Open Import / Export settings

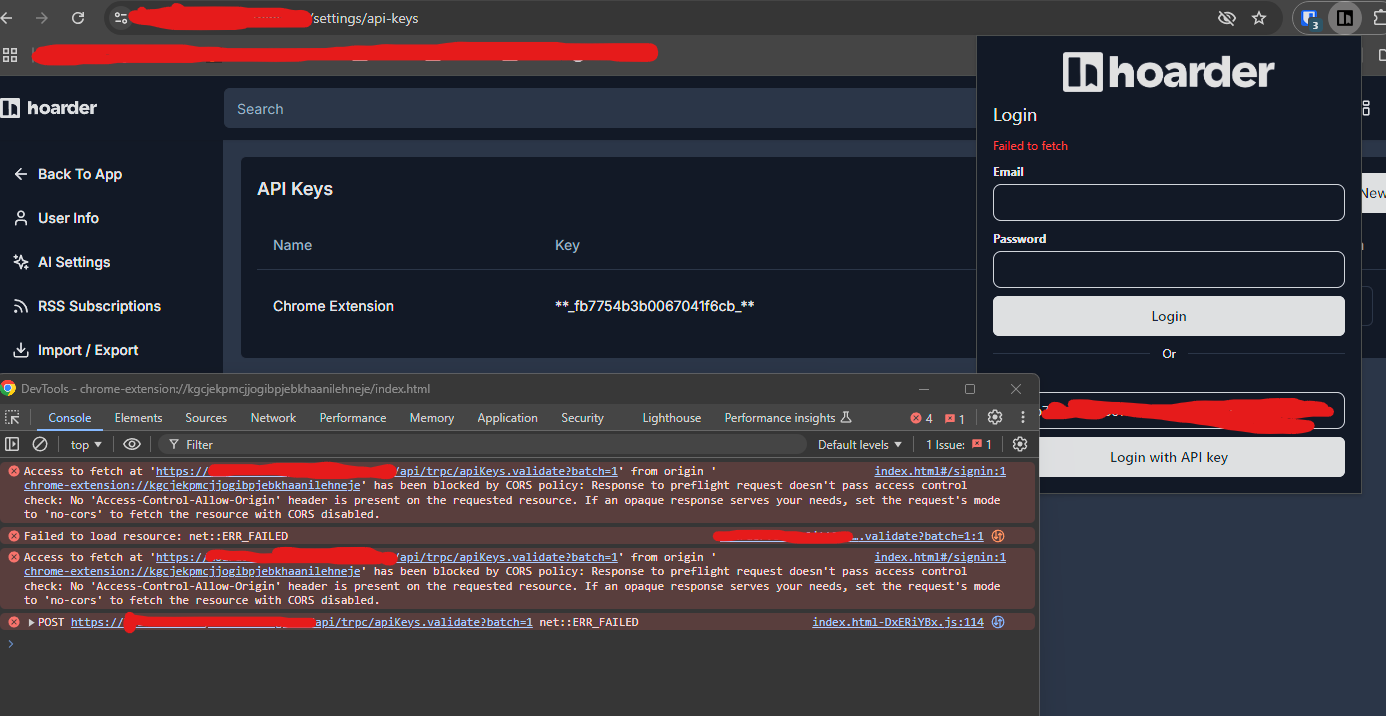pyautogui.click(x=76, y=350)
